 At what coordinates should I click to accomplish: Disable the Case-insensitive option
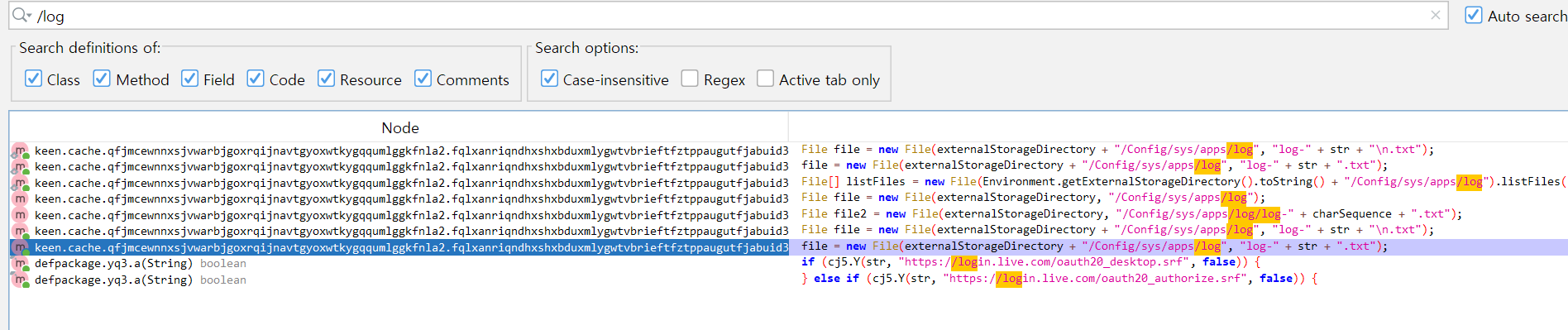[x=549, y=79]
